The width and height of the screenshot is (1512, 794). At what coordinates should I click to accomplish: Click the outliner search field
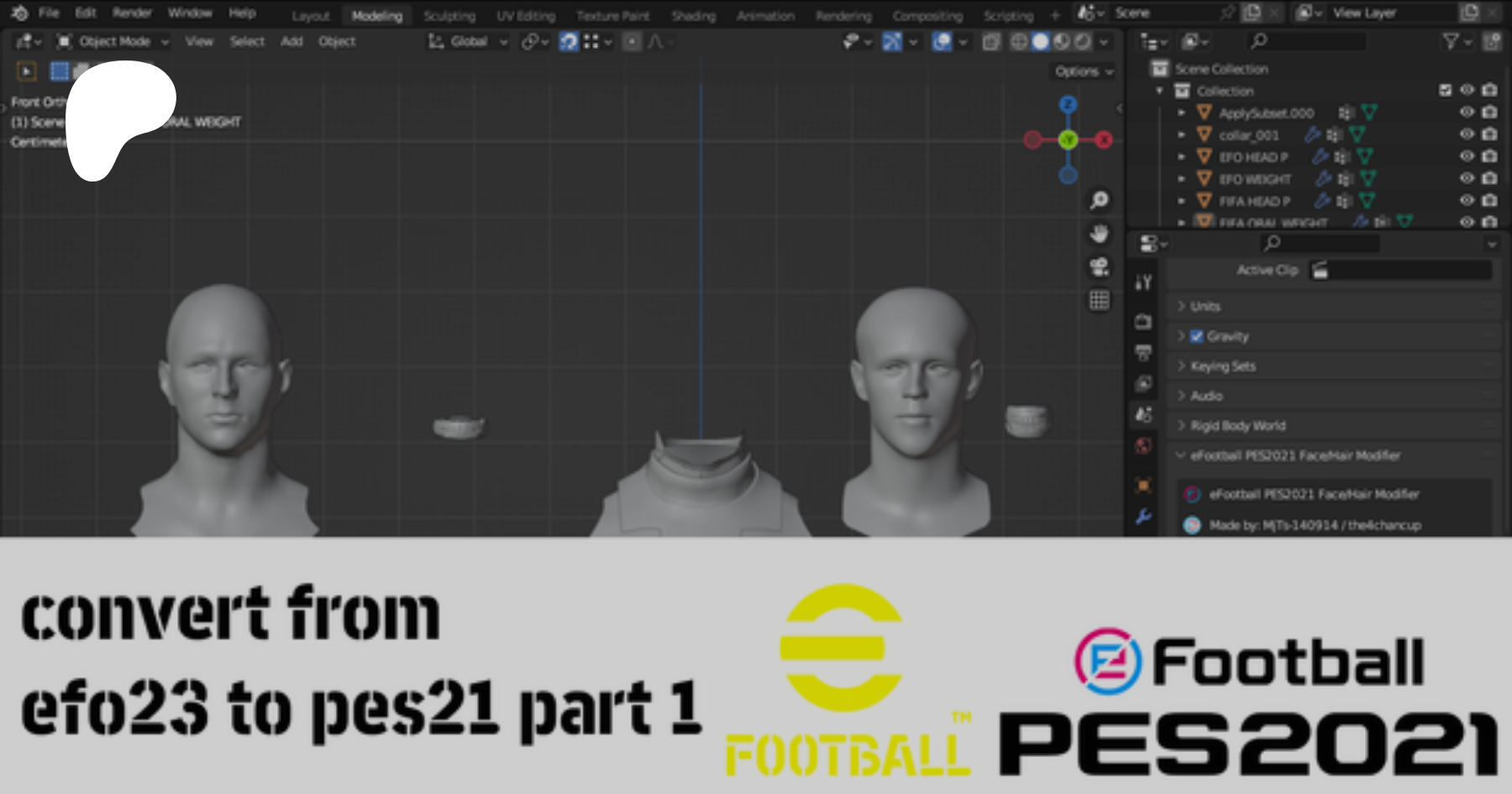pos(1305,41)
